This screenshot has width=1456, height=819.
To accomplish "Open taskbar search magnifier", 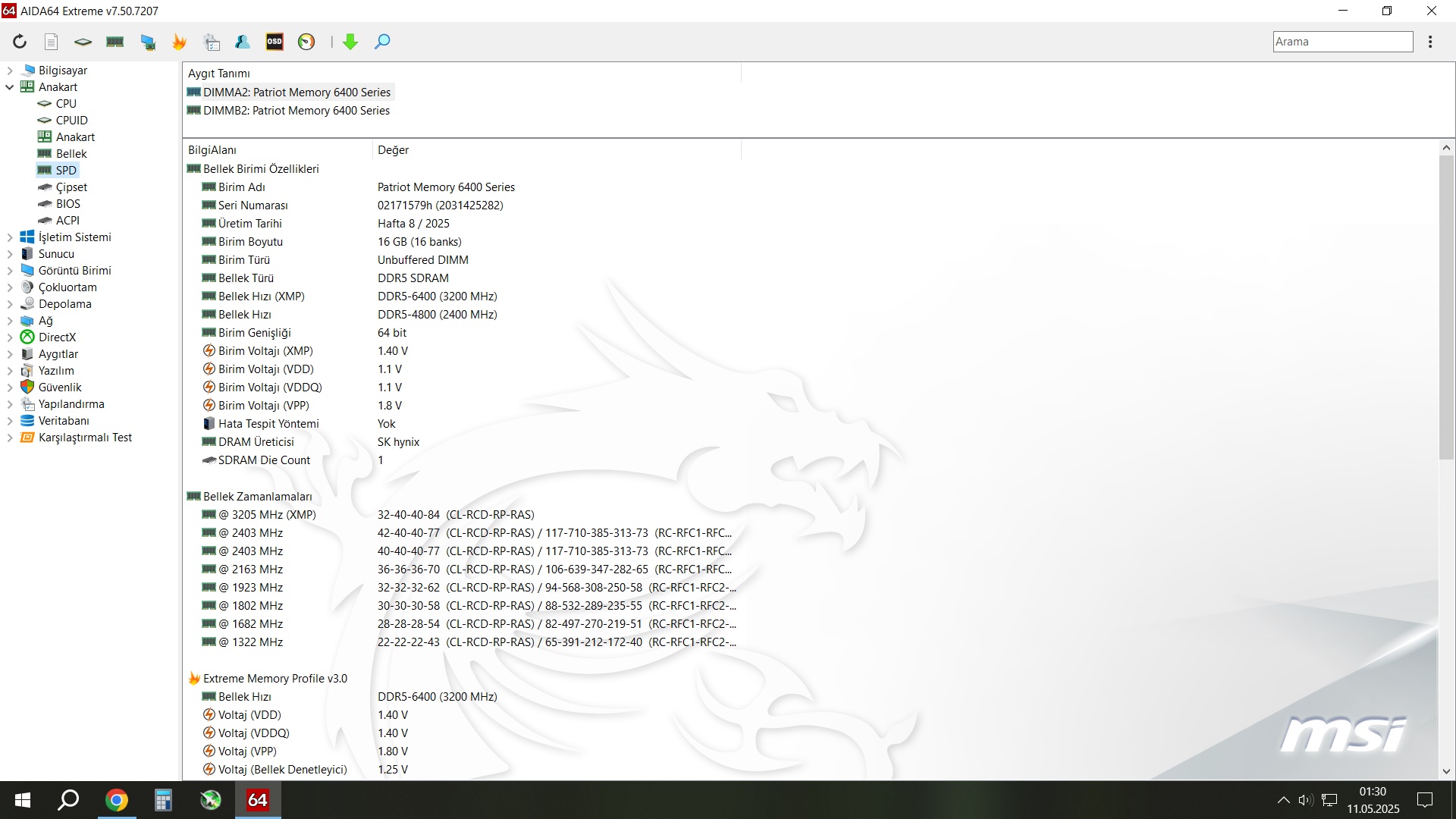I will 69,800.
